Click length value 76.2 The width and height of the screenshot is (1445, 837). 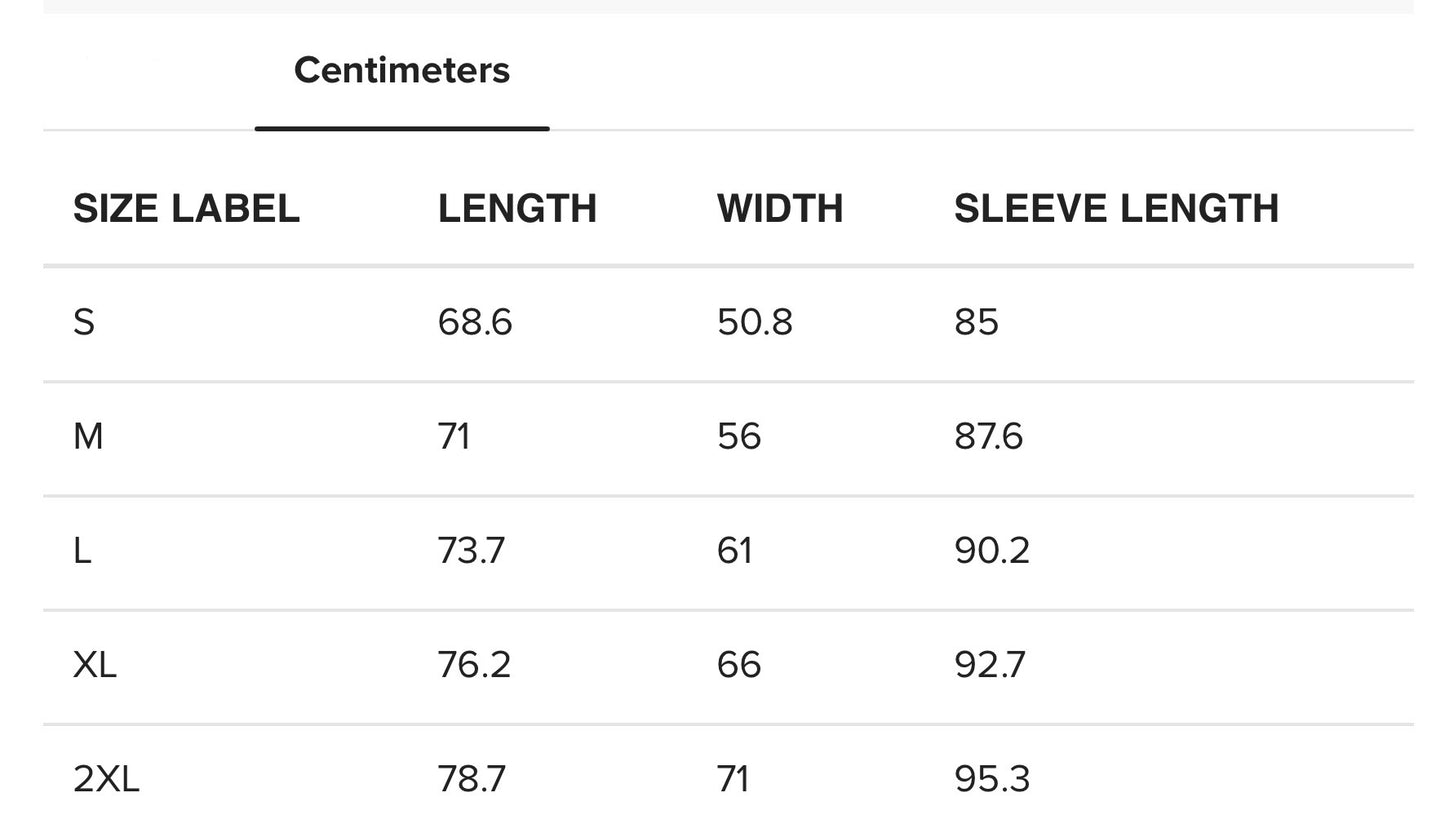[474, 665]
